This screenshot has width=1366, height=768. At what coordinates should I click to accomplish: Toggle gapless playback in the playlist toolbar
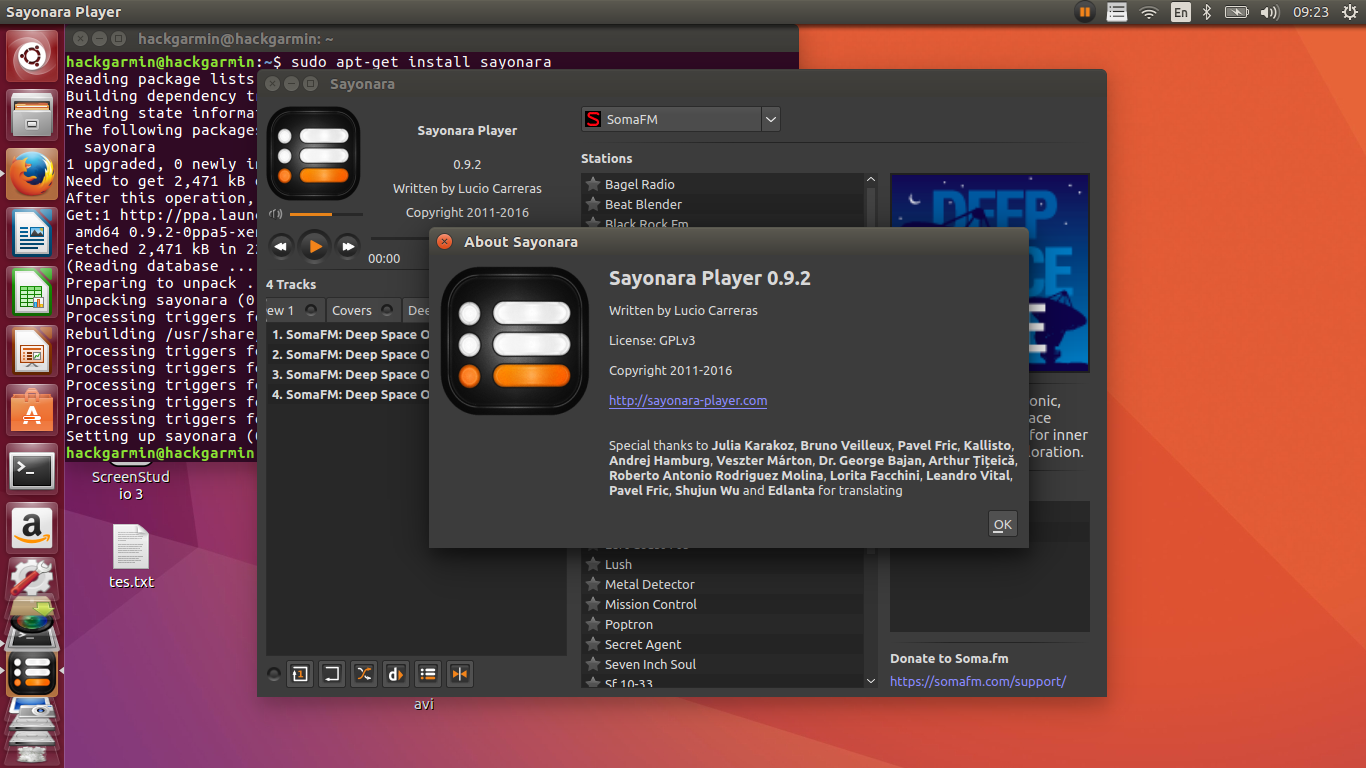click(460, 674)
